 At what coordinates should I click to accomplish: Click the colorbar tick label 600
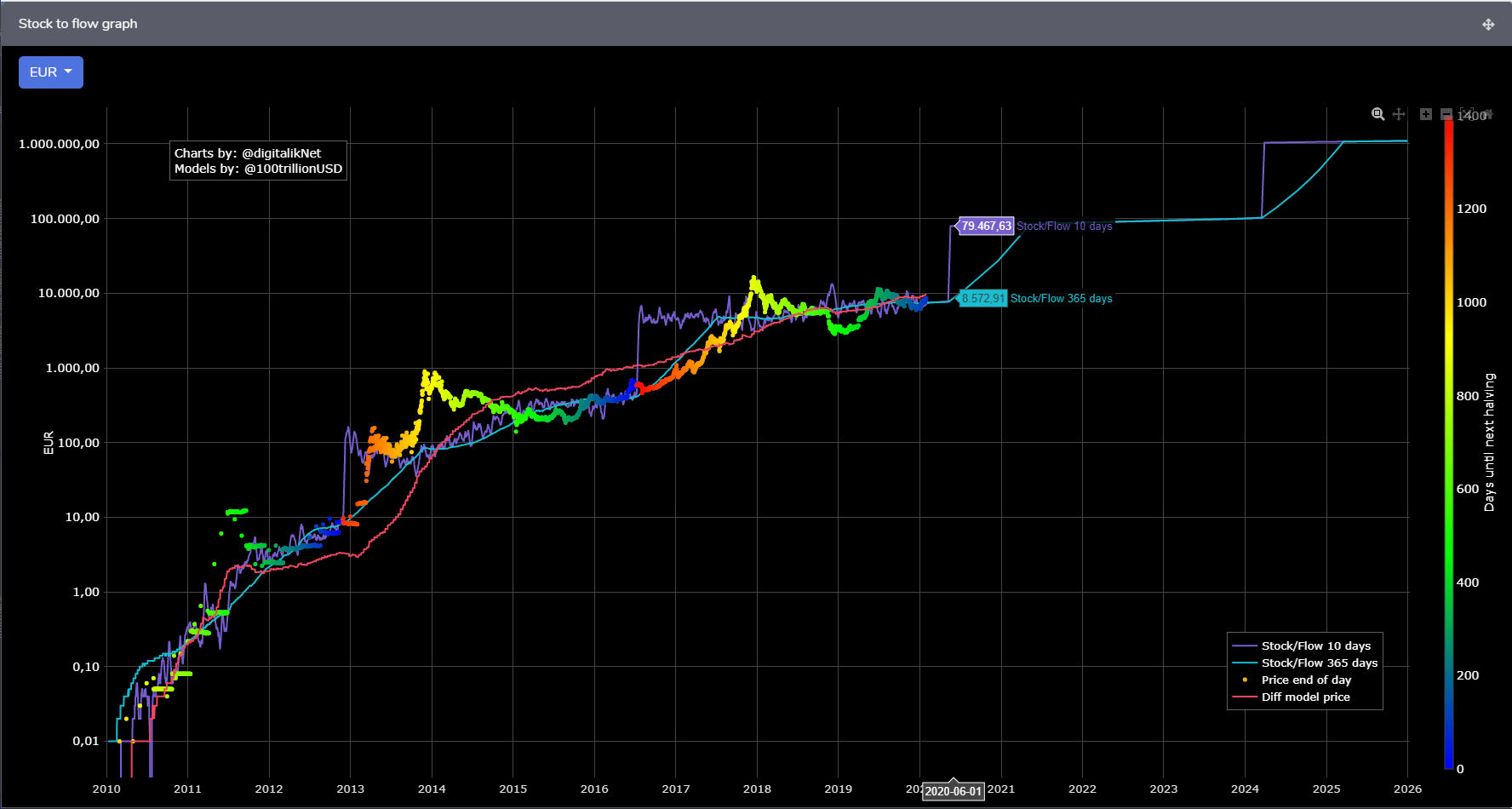[x=1468, y=489]
